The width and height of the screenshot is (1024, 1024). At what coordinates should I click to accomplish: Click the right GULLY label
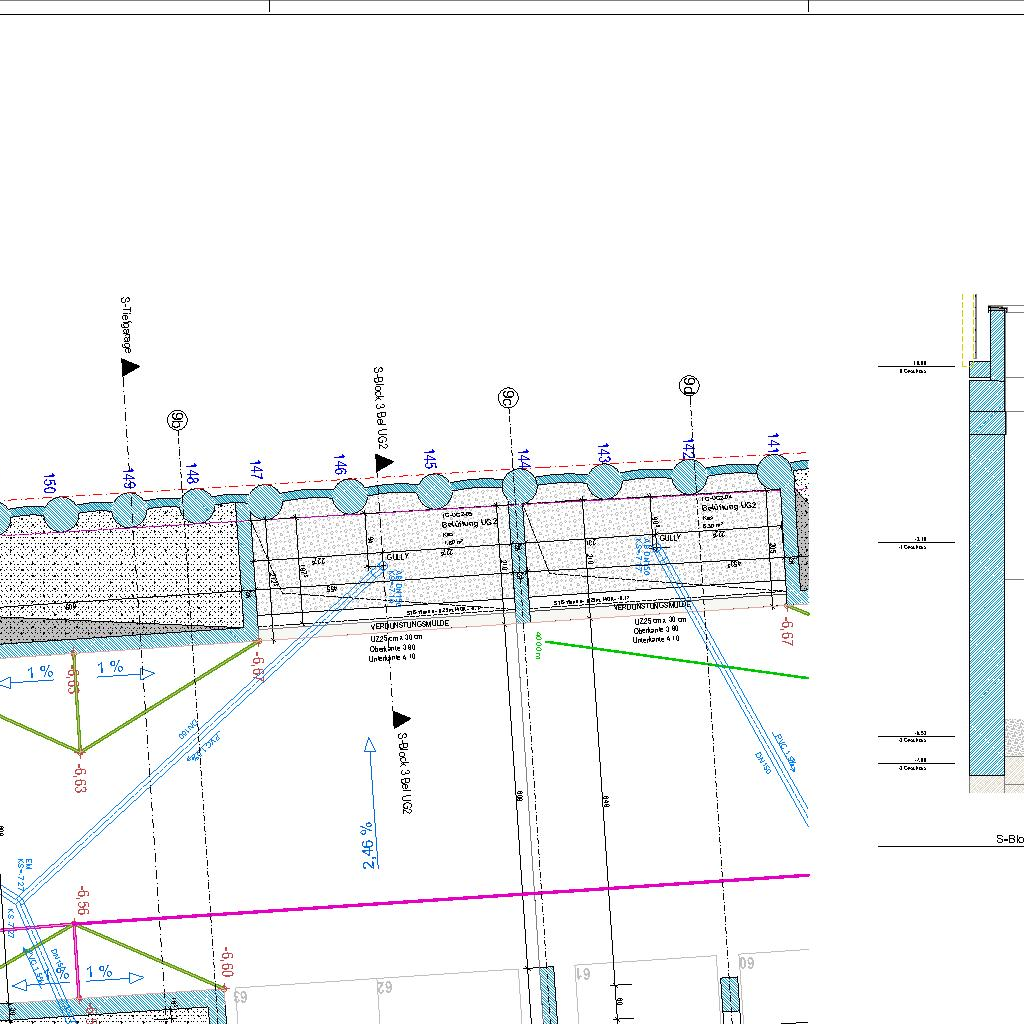tap(670, 538)
